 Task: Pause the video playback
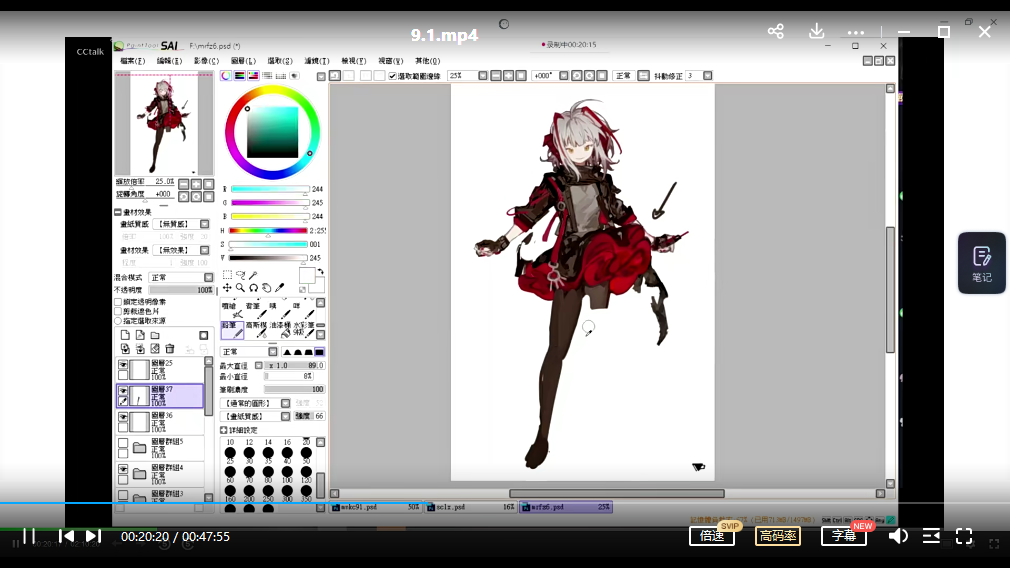coord(29,536)
